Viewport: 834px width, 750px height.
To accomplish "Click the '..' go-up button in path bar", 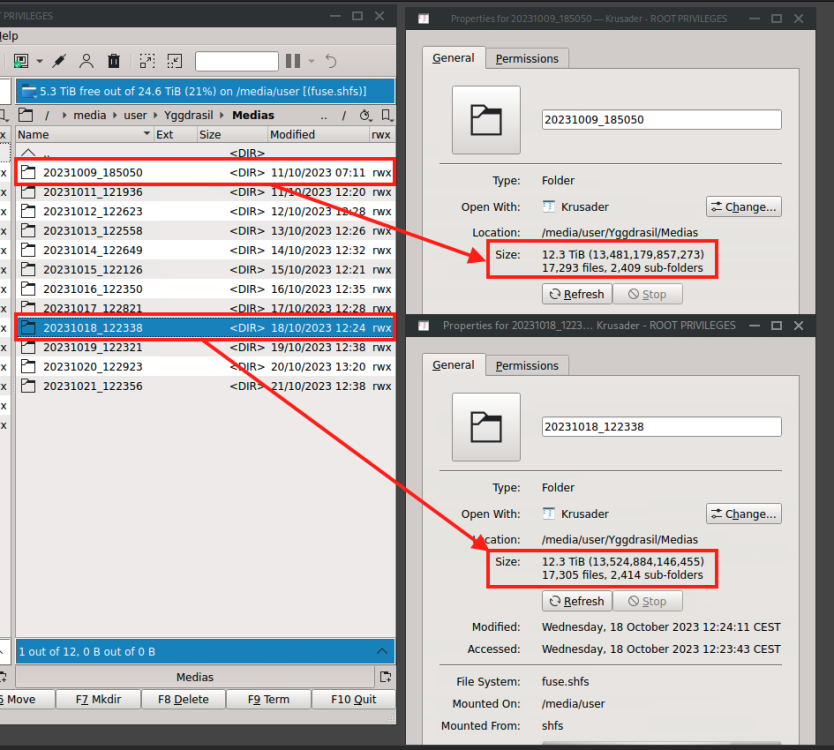I will [x=324, y=115].
